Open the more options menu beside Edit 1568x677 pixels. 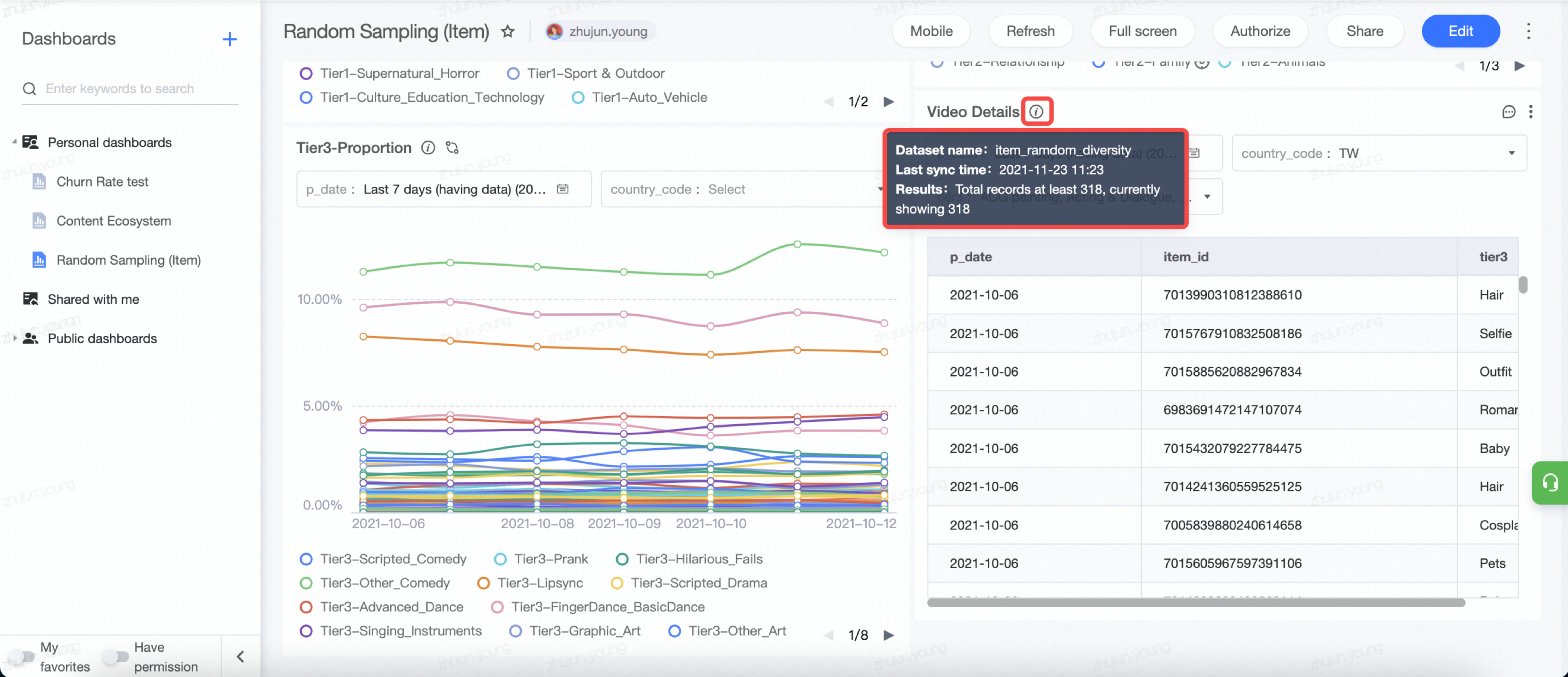tap(1528, 31)
